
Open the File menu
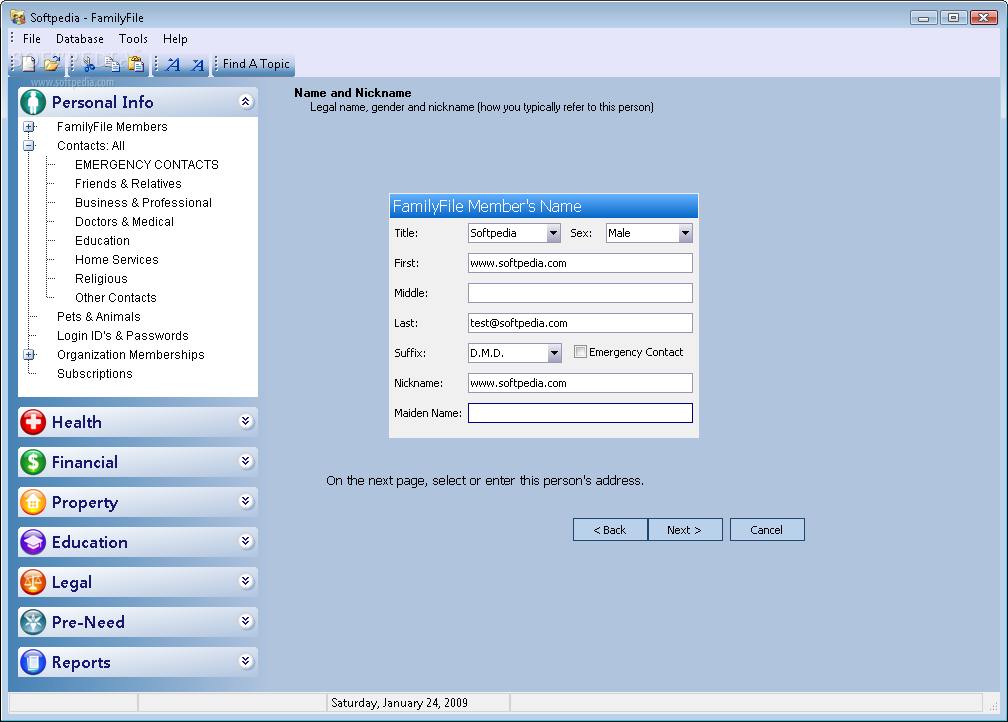(x=32, y=39)
